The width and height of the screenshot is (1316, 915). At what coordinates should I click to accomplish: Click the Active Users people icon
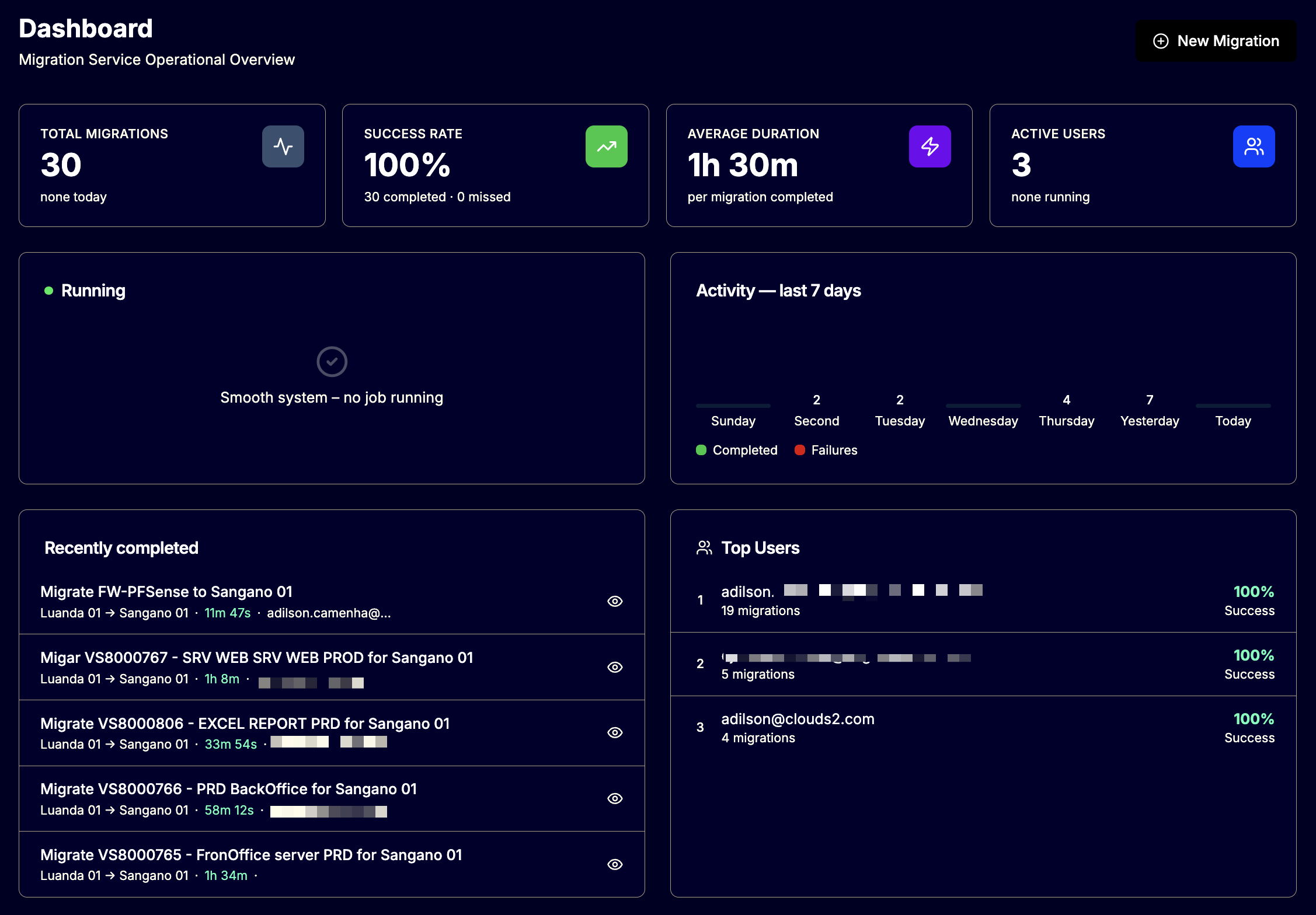pos(1254,146)
